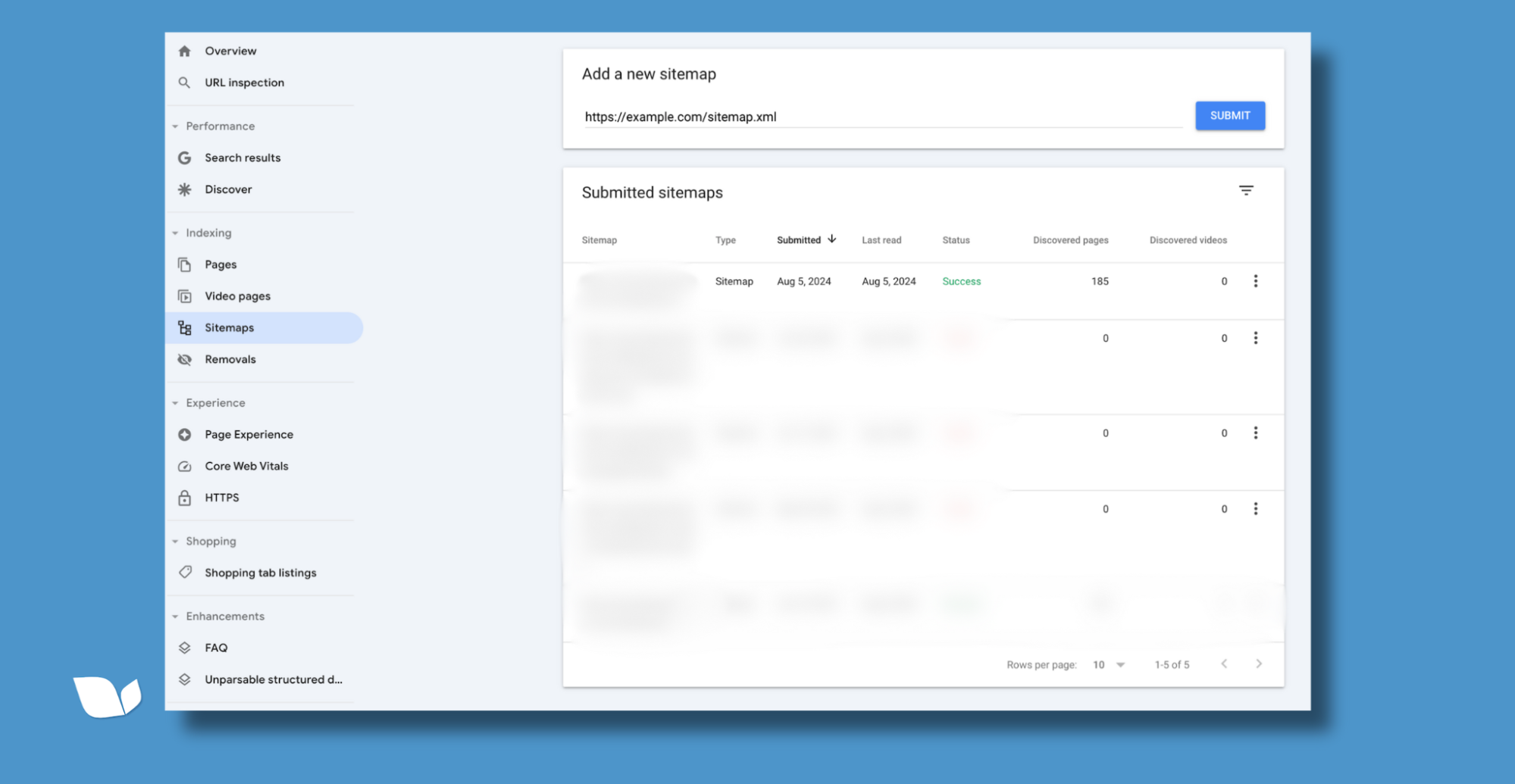This screenshot has height=784, width=1515.
Task: Click the Sitemap column header
Action: pyautogui.click(x=599, y=240)
